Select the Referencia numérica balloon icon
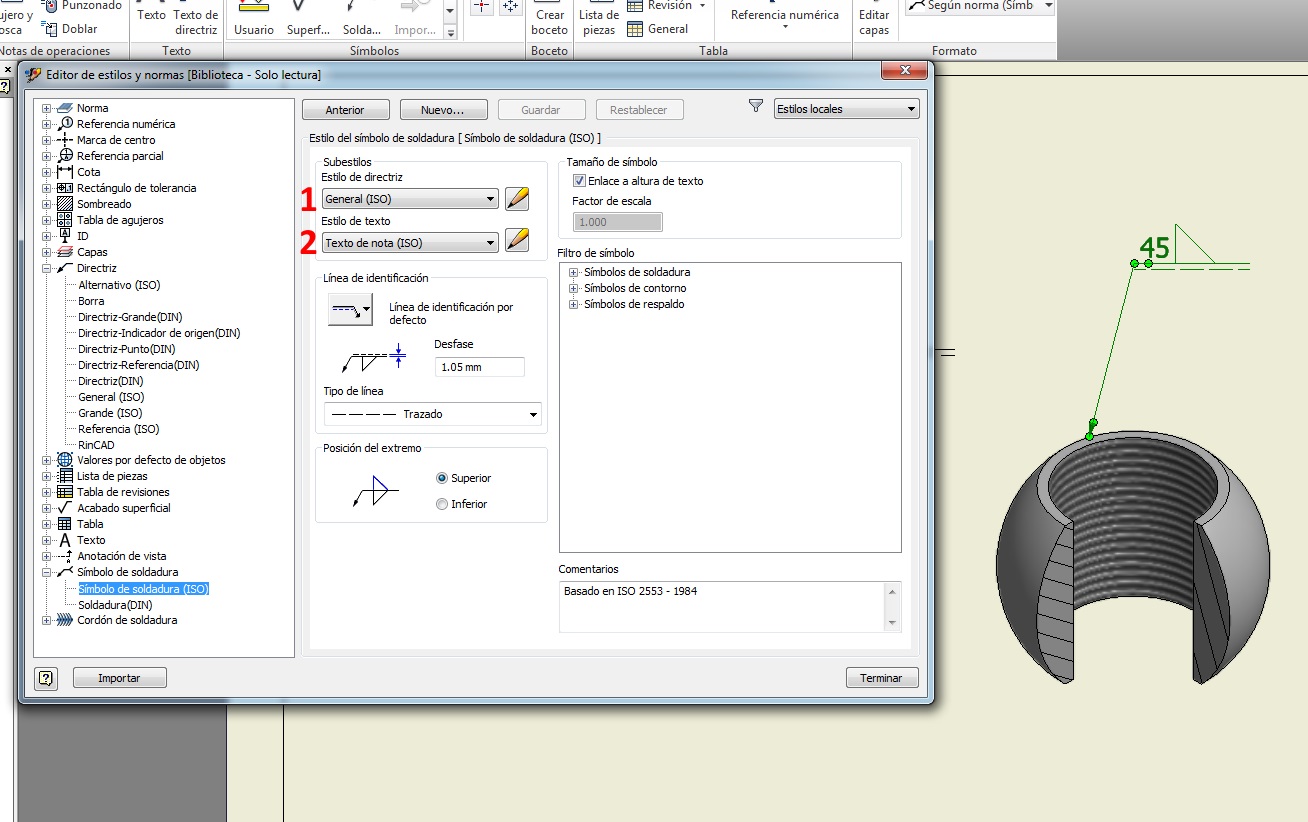This screenshot has width=1308, height=822. point(65,124)
